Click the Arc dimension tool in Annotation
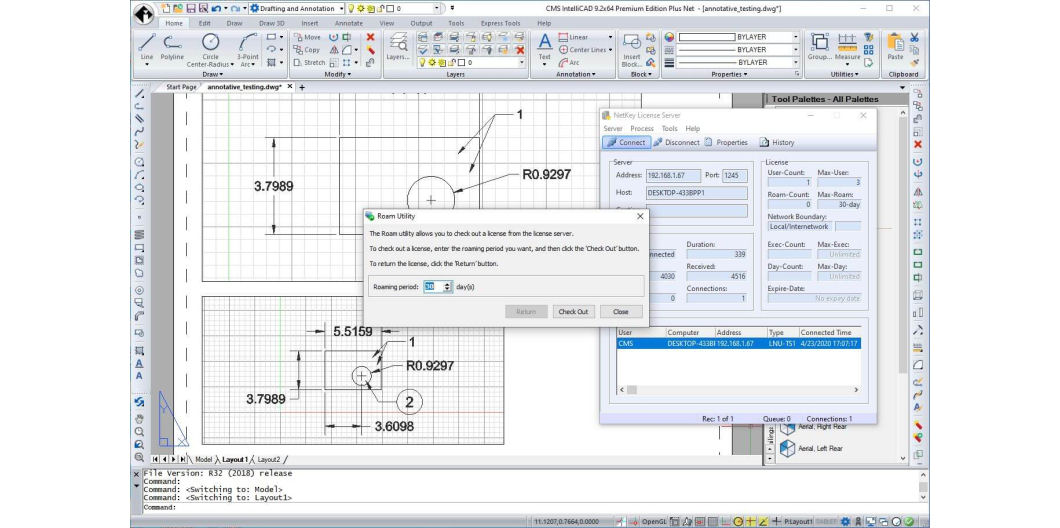This screenshot has width=1060, height=528. tap(569, 62)
